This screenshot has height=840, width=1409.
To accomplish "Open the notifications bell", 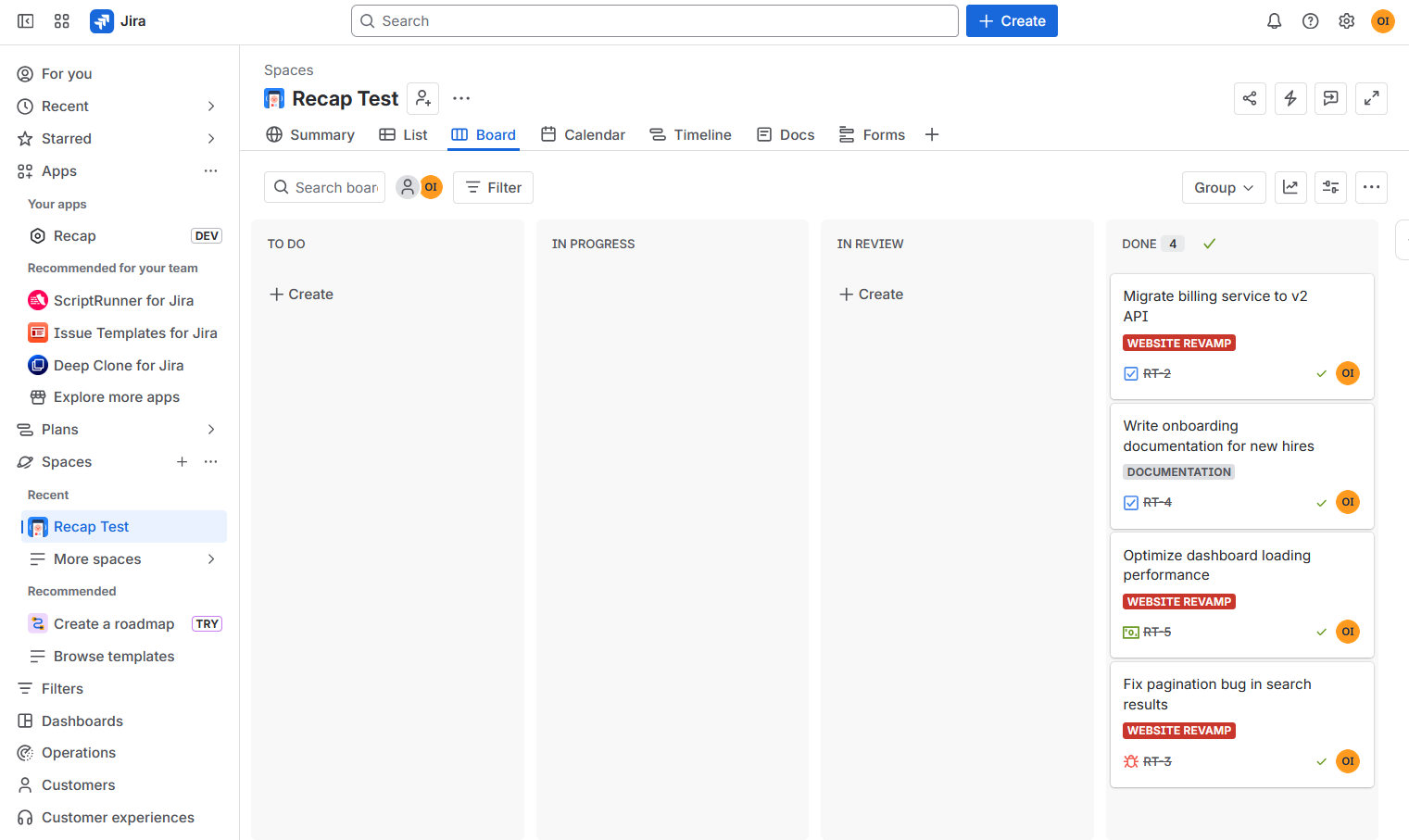I will point(1275,21).
